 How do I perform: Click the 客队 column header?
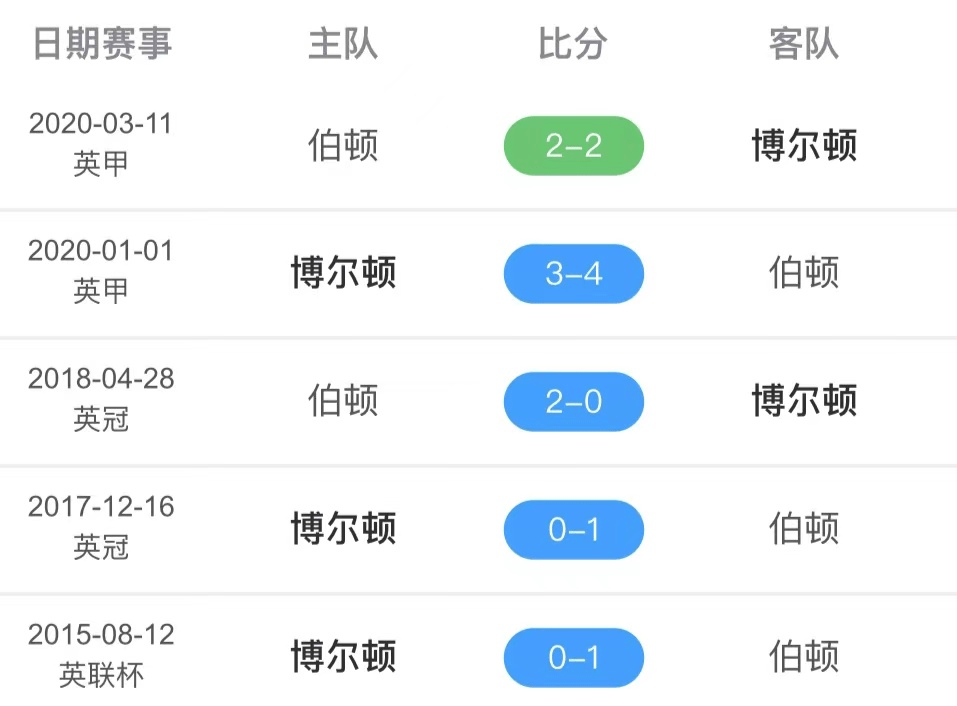(x=803, y=43)
